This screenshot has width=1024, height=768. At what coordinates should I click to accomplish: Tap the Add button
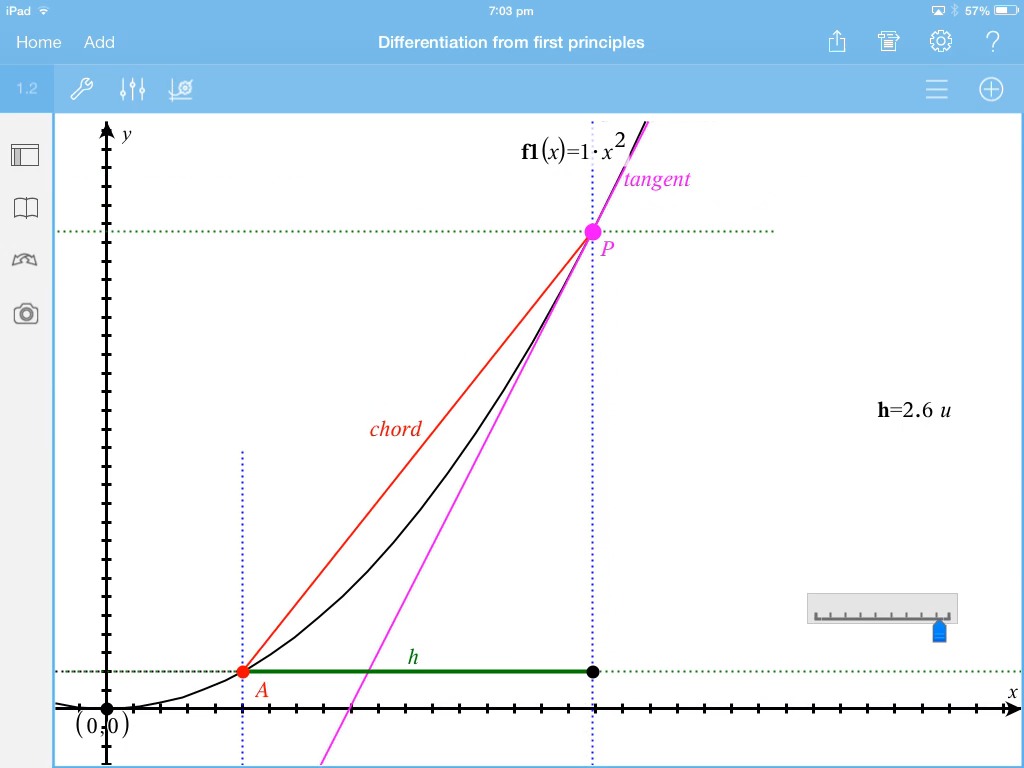pyautogui.click(x=99, y=42)
